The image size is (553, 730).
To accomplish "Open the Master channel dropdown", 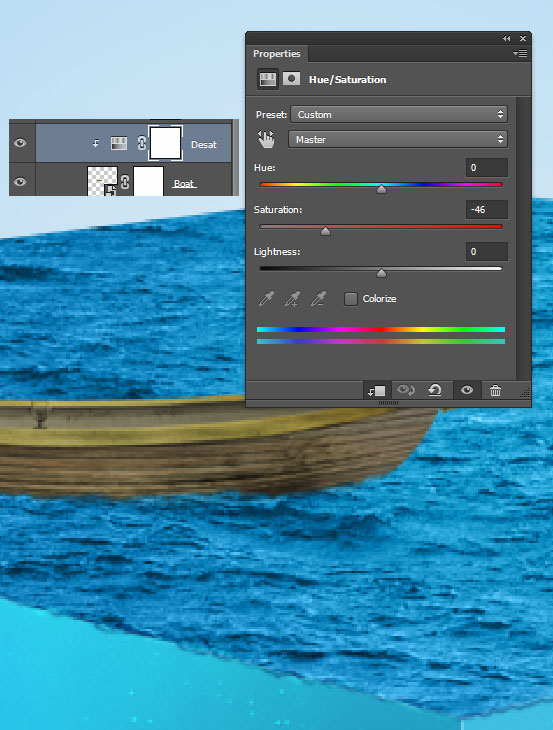I will pos(398,139).
